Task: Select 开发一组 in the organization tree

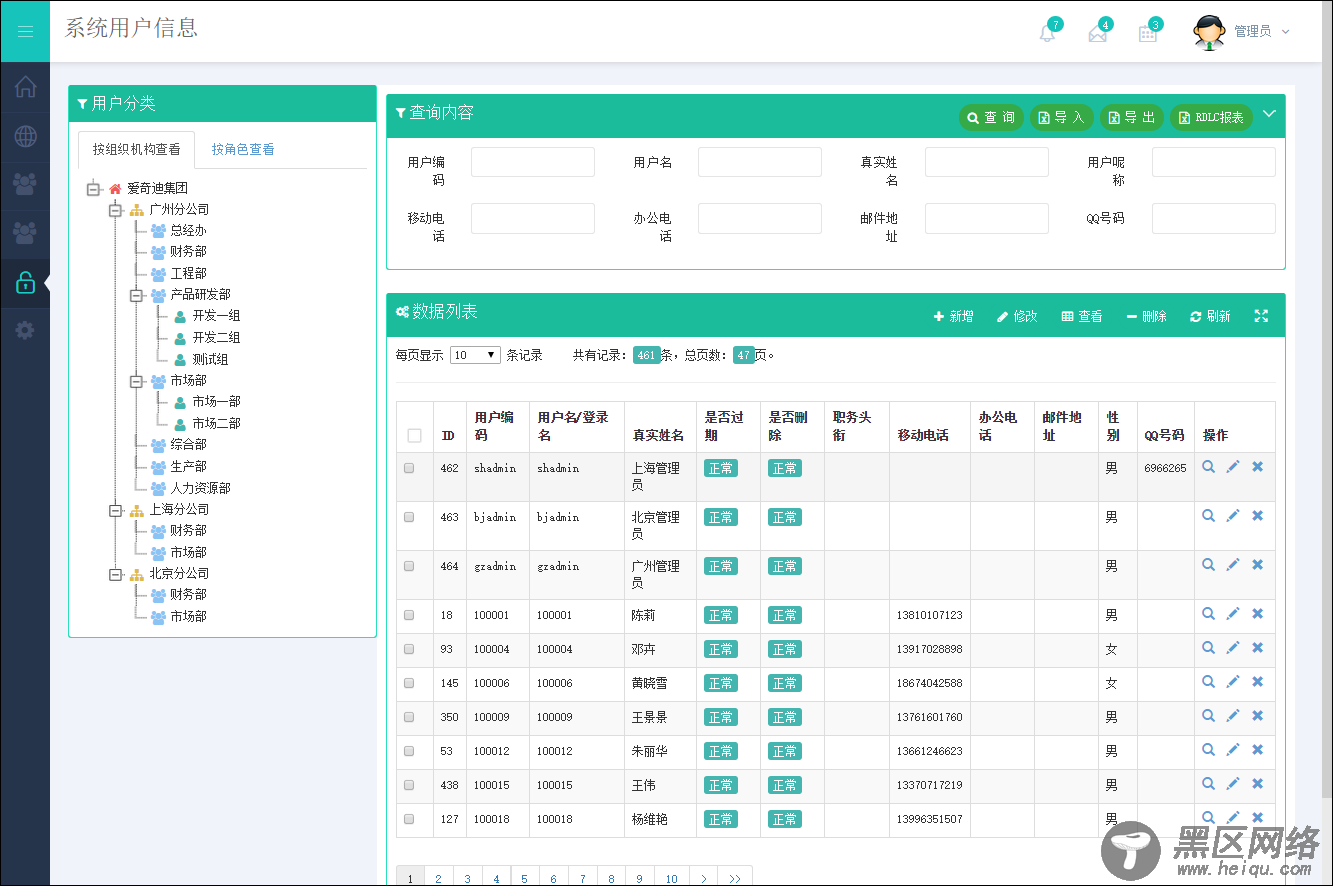Action: 216,316
